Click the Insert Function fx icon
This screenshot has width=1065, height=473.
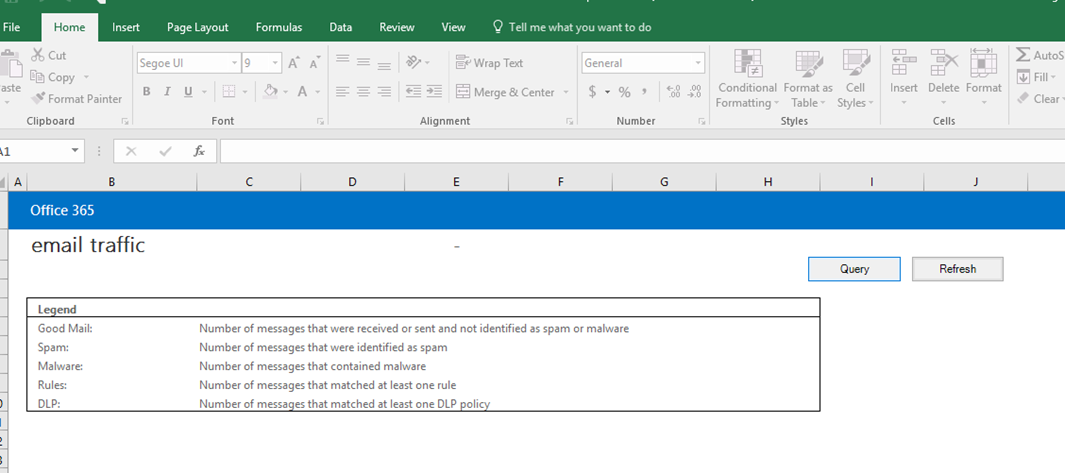[x=199, y=151]
